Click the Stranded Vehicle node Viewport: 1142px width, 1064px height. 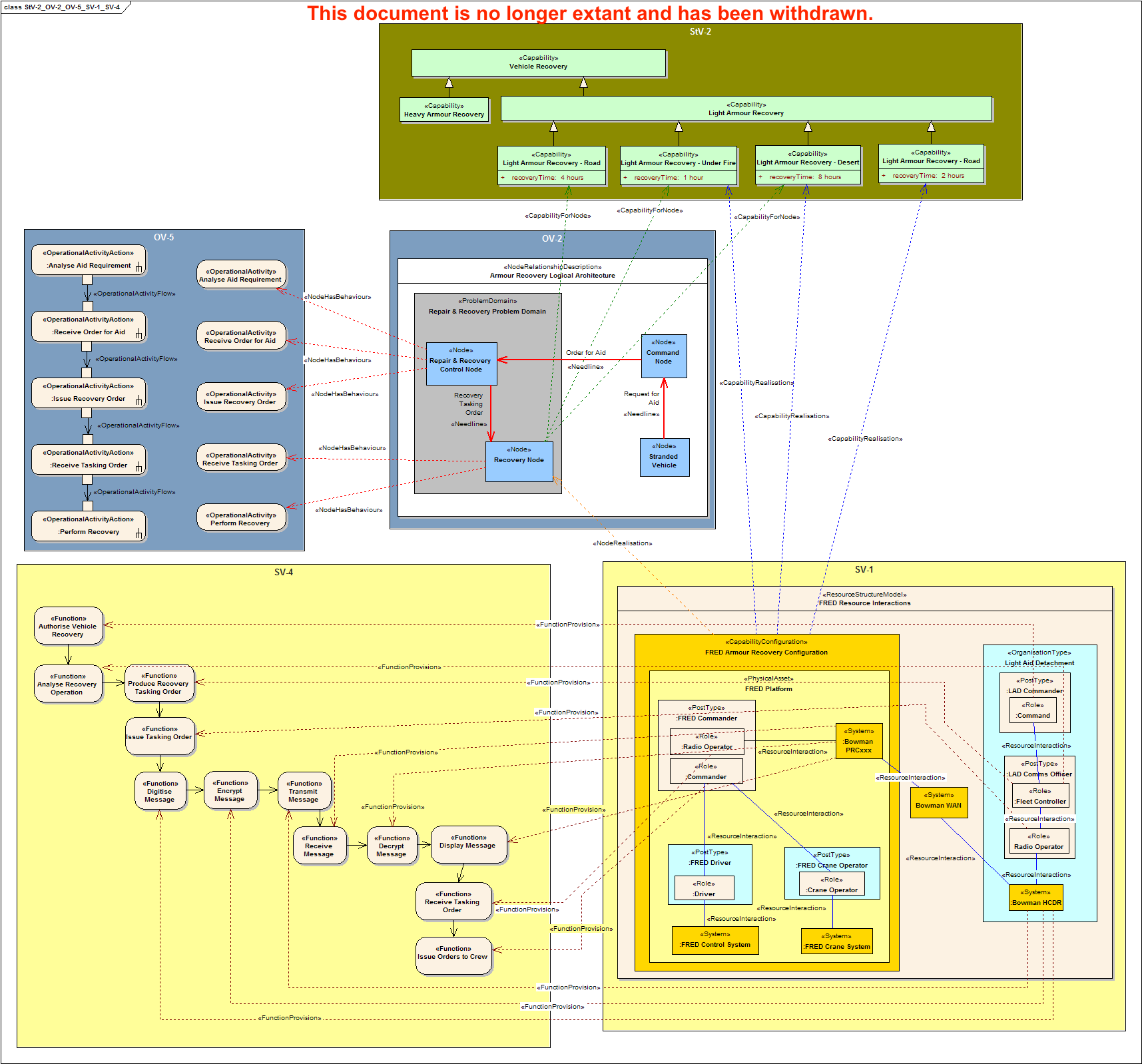664,457
